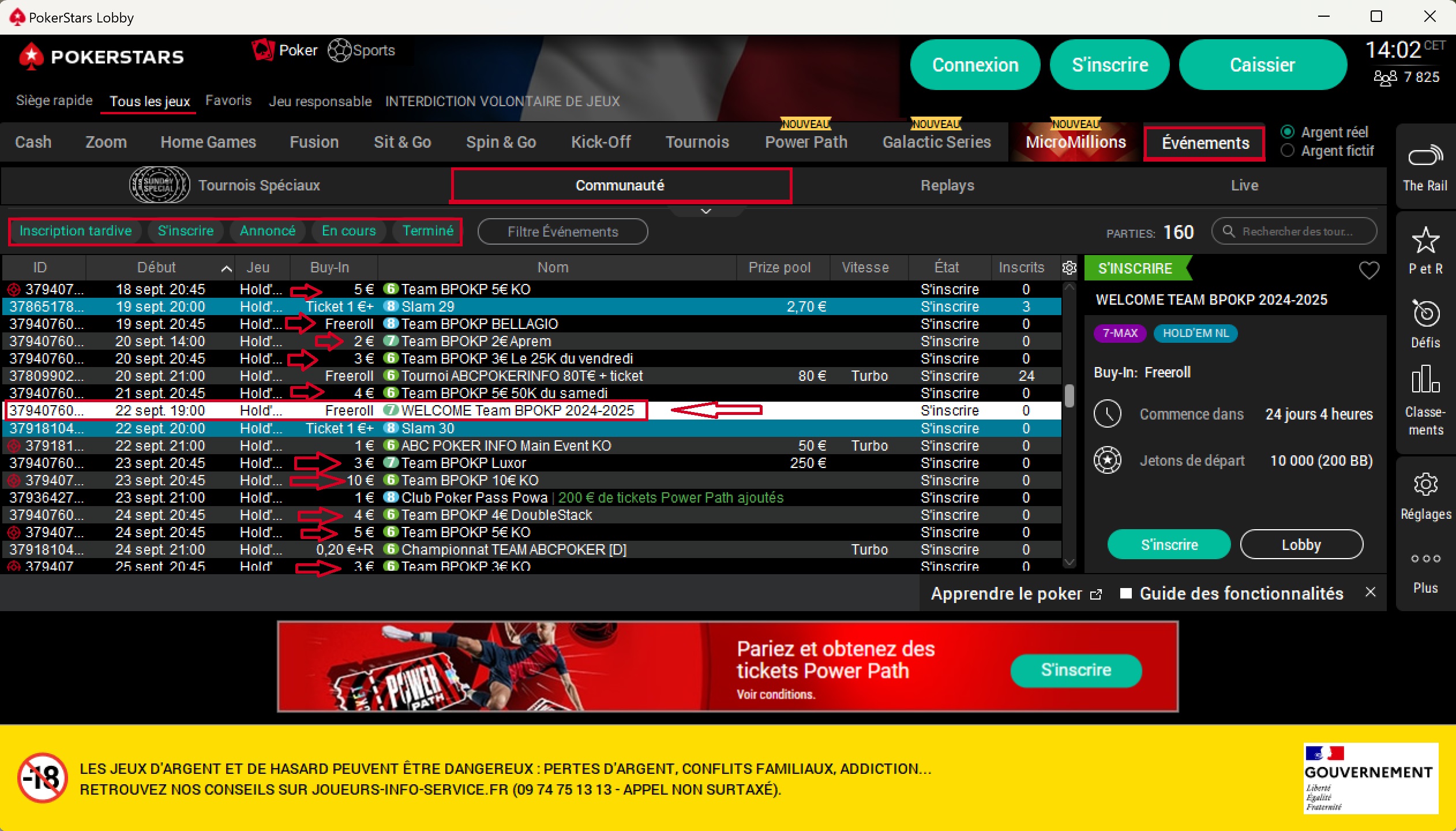Check the Guide des fonctionnalités checkbox
1456x831 pixels.
tap(1125, 593)
